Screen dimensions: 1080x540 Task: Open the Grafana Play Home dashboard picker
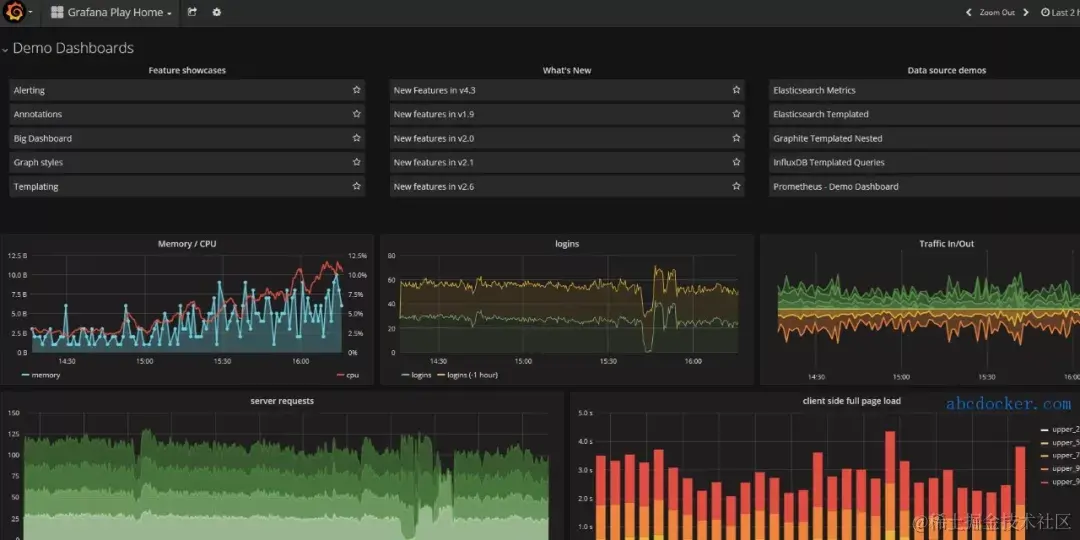111,12
